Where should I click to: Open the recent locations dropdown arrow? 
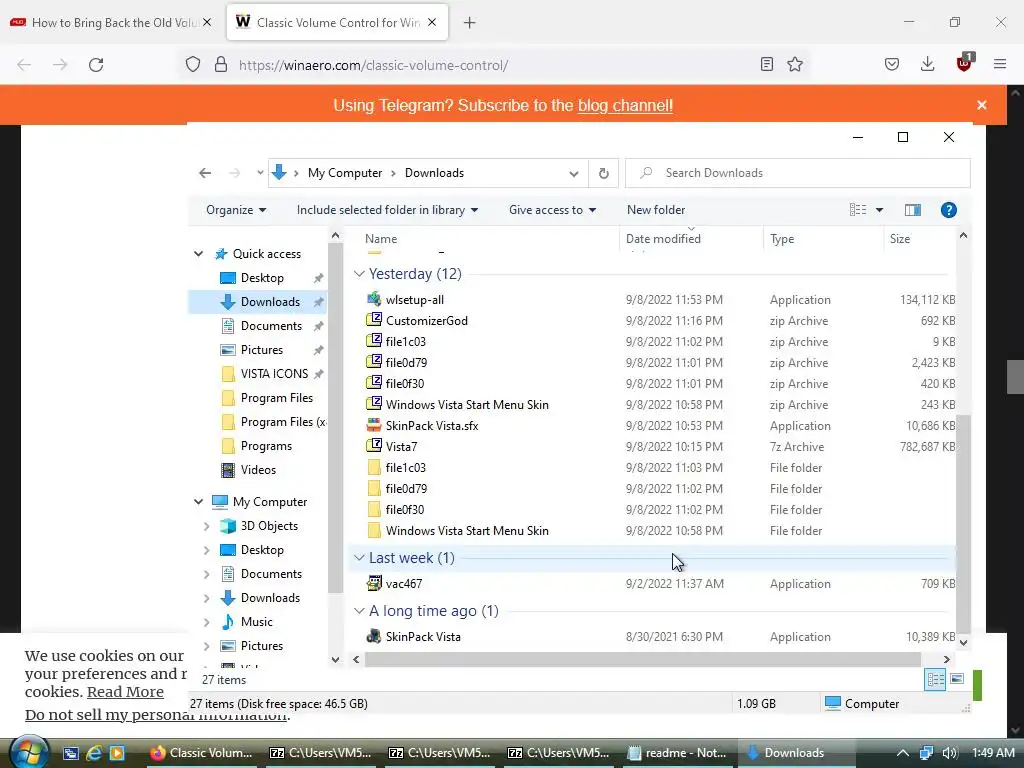click(x=260, y=173)
